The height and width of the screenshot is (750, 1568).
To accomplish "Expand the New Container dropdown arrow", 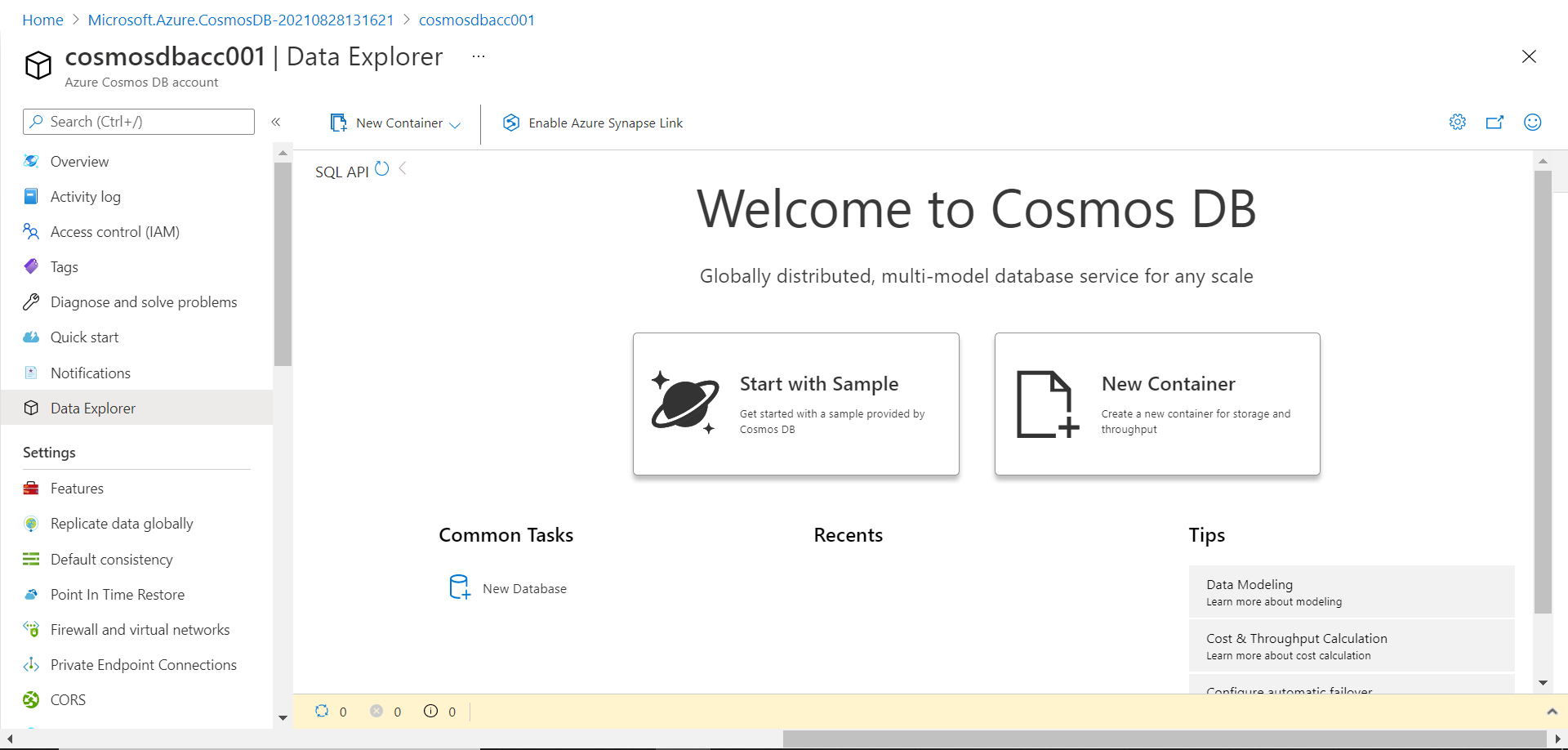I will (x=455, y=124).
